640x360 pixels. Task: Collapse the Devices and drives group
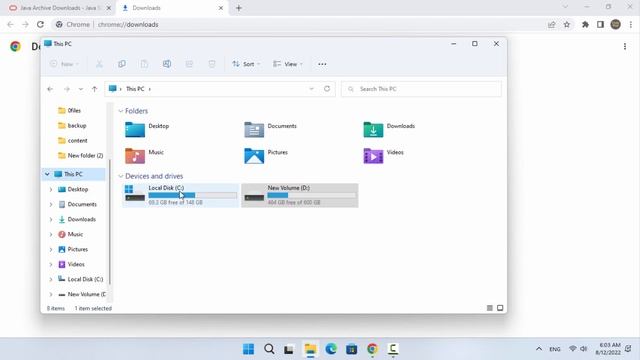click(121, 176)
